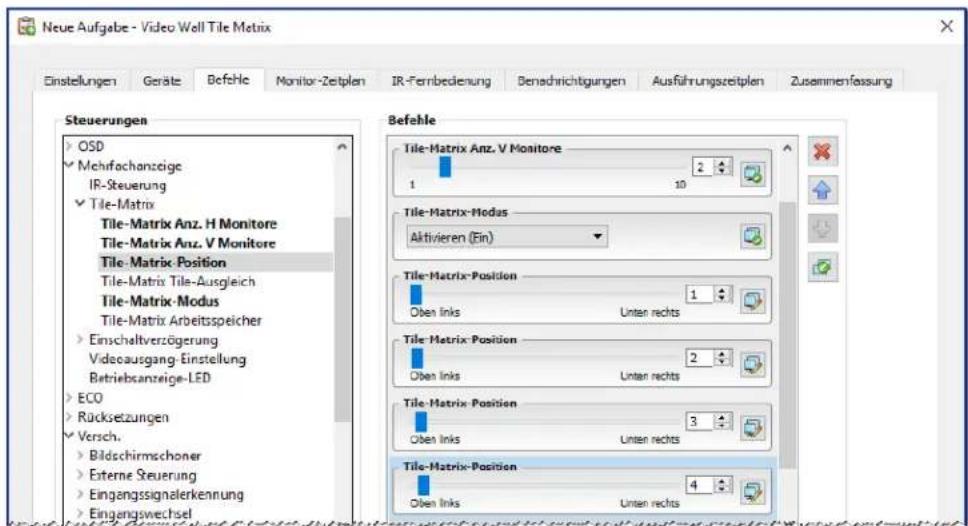Click the up arrow of the Steuerungen scrollbar
The height and width of the screenshot is (526, 968).
[x=342, y=147]
